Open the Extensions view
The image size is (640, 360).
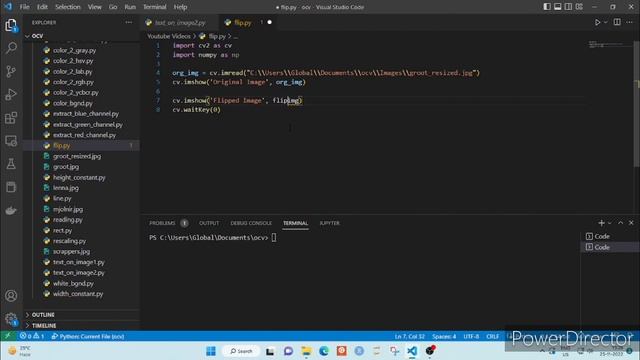coord(11,118)
